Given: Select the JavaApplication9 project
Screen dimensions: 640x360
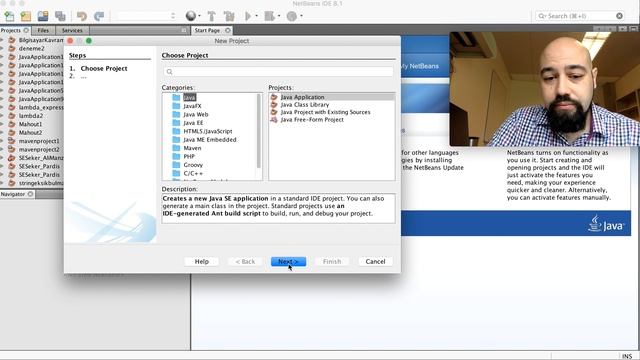Looking at the screenshot, I should tap(41, 99).
